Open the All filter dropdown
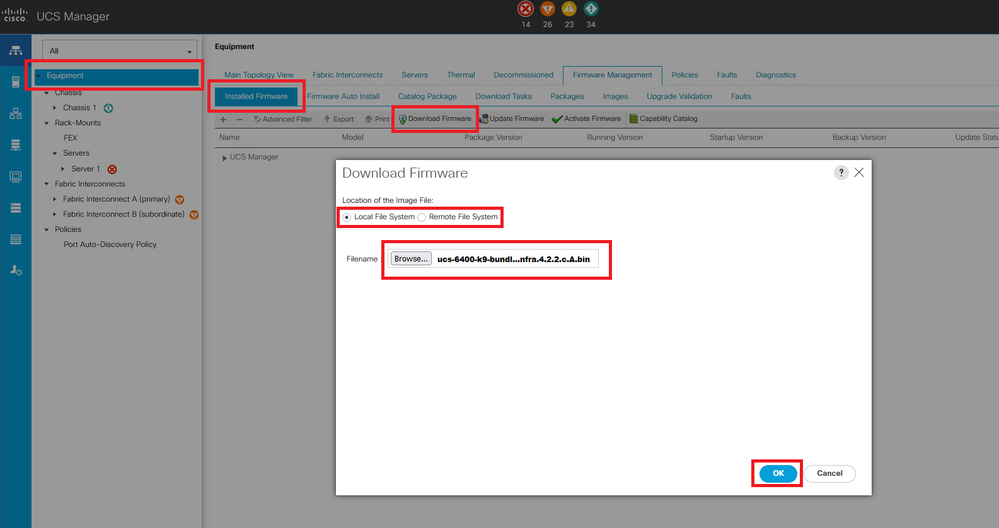This screenshot has width=999, height=528. [x=120, y=51]
